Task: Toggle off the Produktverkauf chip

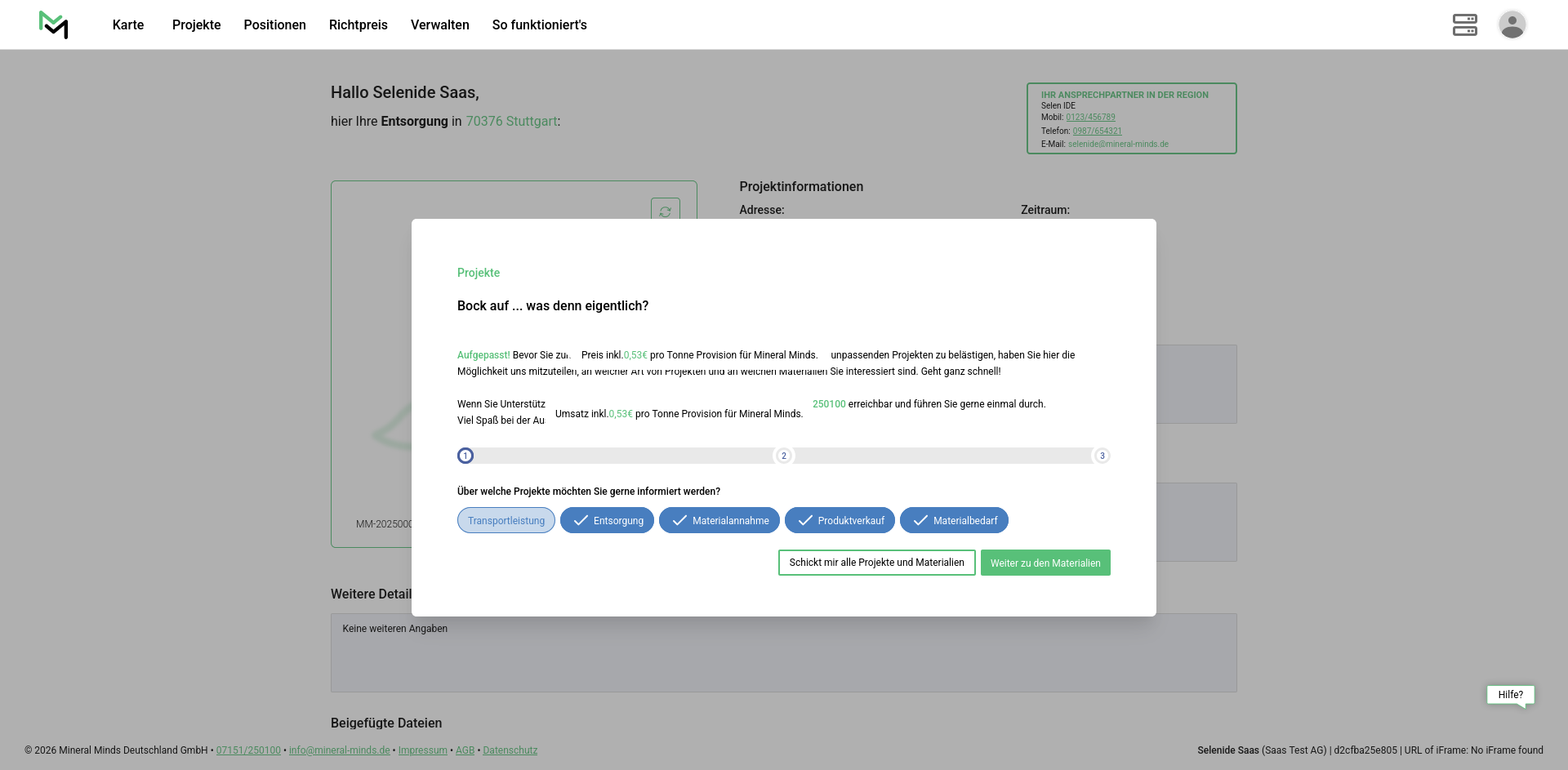Action: 840,521
